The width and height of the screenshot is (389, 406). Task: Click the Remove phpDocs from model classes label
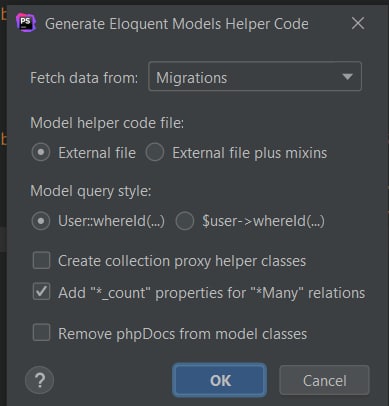[183, 334]
